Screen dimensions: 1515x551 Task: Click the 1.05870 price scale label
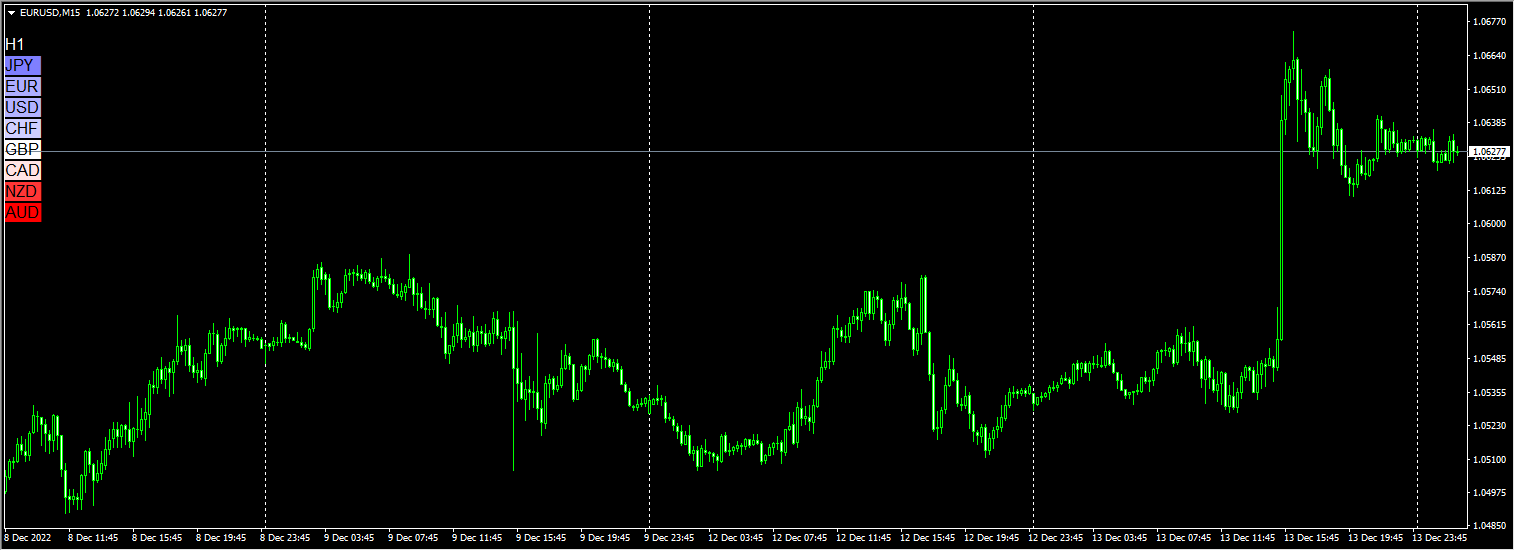tap(1490, 258)
